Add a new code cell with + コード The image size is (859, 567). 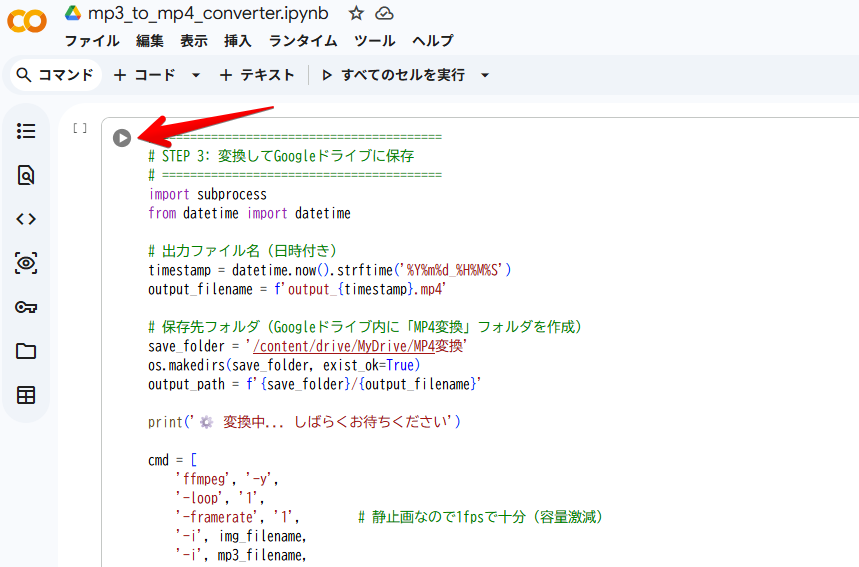pyautogui.click(x=145, y=75)
